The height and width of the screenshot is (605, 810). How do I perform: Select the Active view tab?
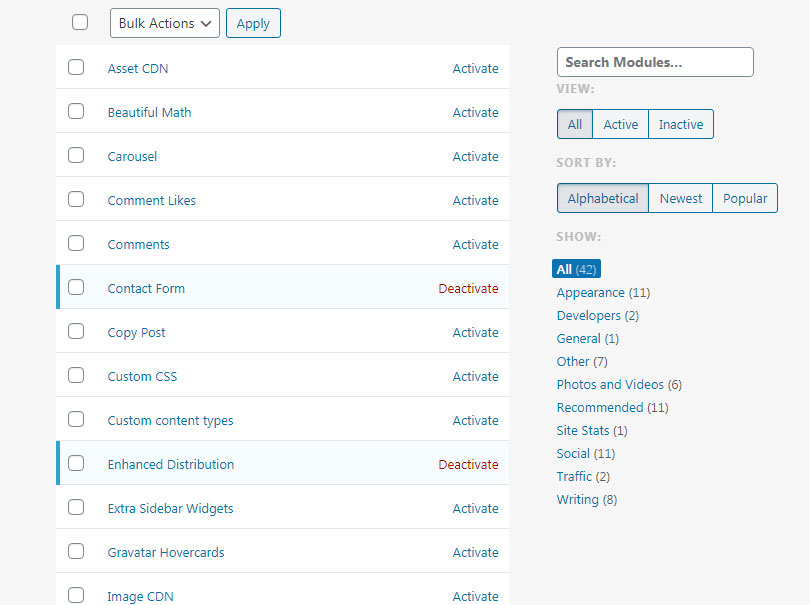click(x=620, y=124)
